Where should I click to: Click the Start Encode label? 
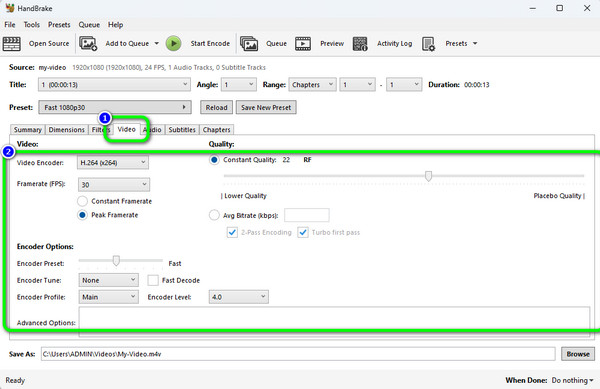[x=210, y=44]
